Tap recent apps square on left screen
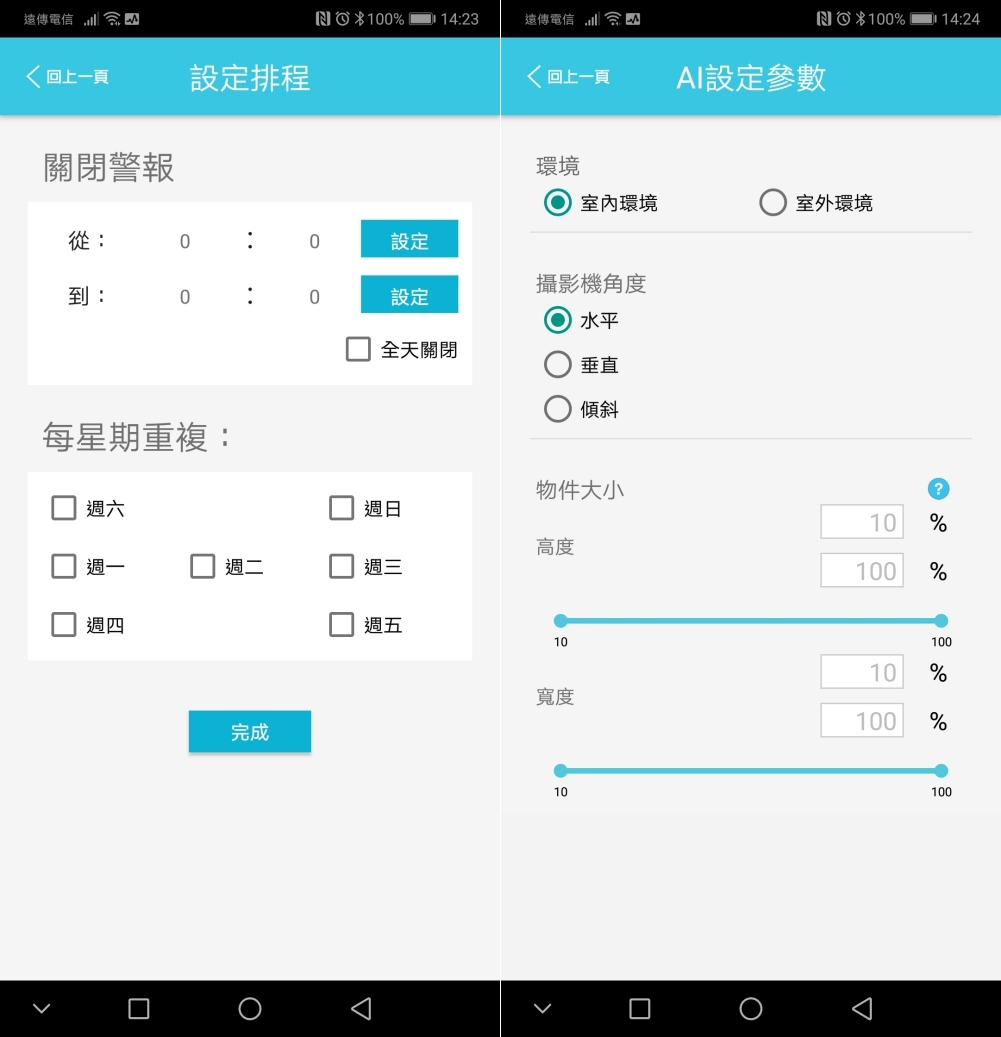Viewport: 1001px width, 1037px height. 139,1009
